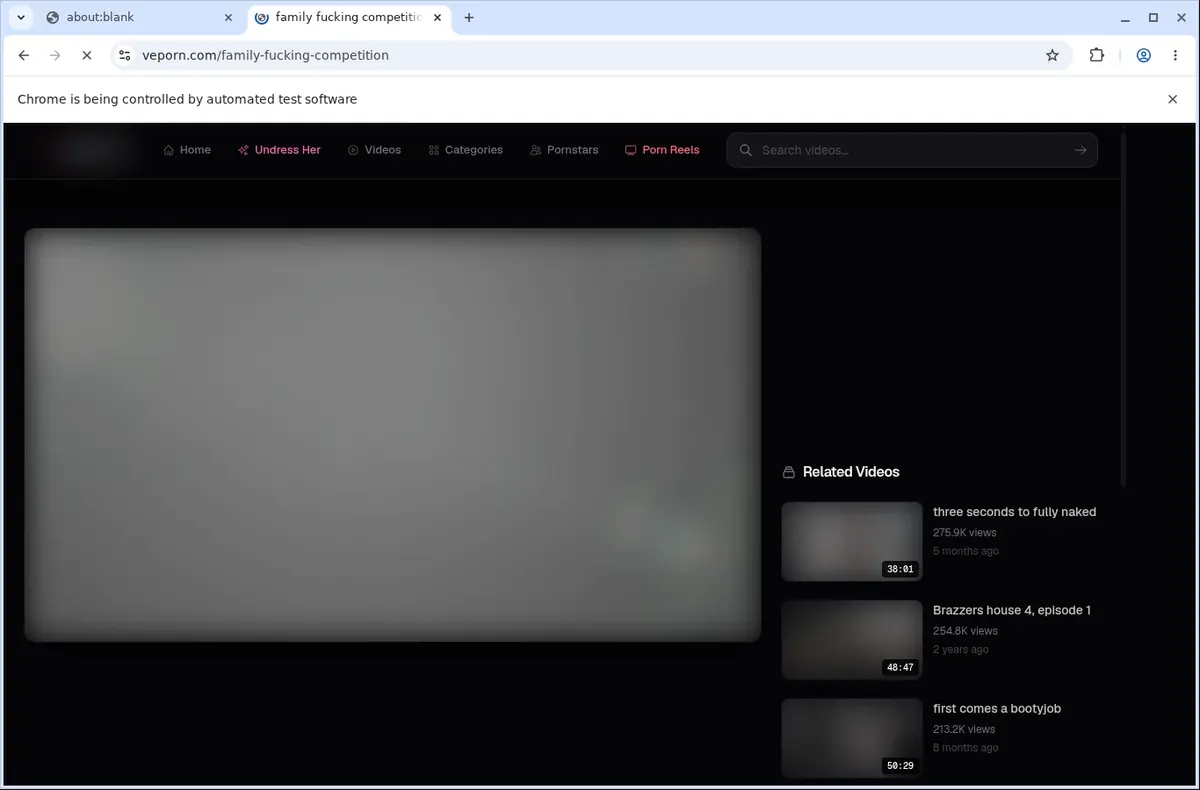Click the Chrome forward arrow
The width and height of the screenshot is (1200, 790).
[x=55, y=56]
